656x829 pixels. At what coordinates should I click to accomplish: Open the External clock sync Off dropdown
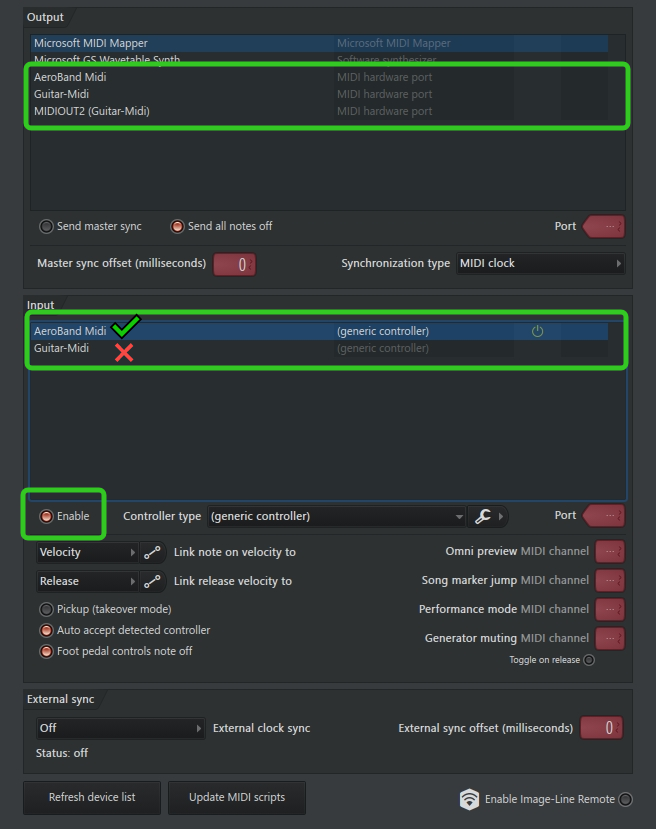121,729
